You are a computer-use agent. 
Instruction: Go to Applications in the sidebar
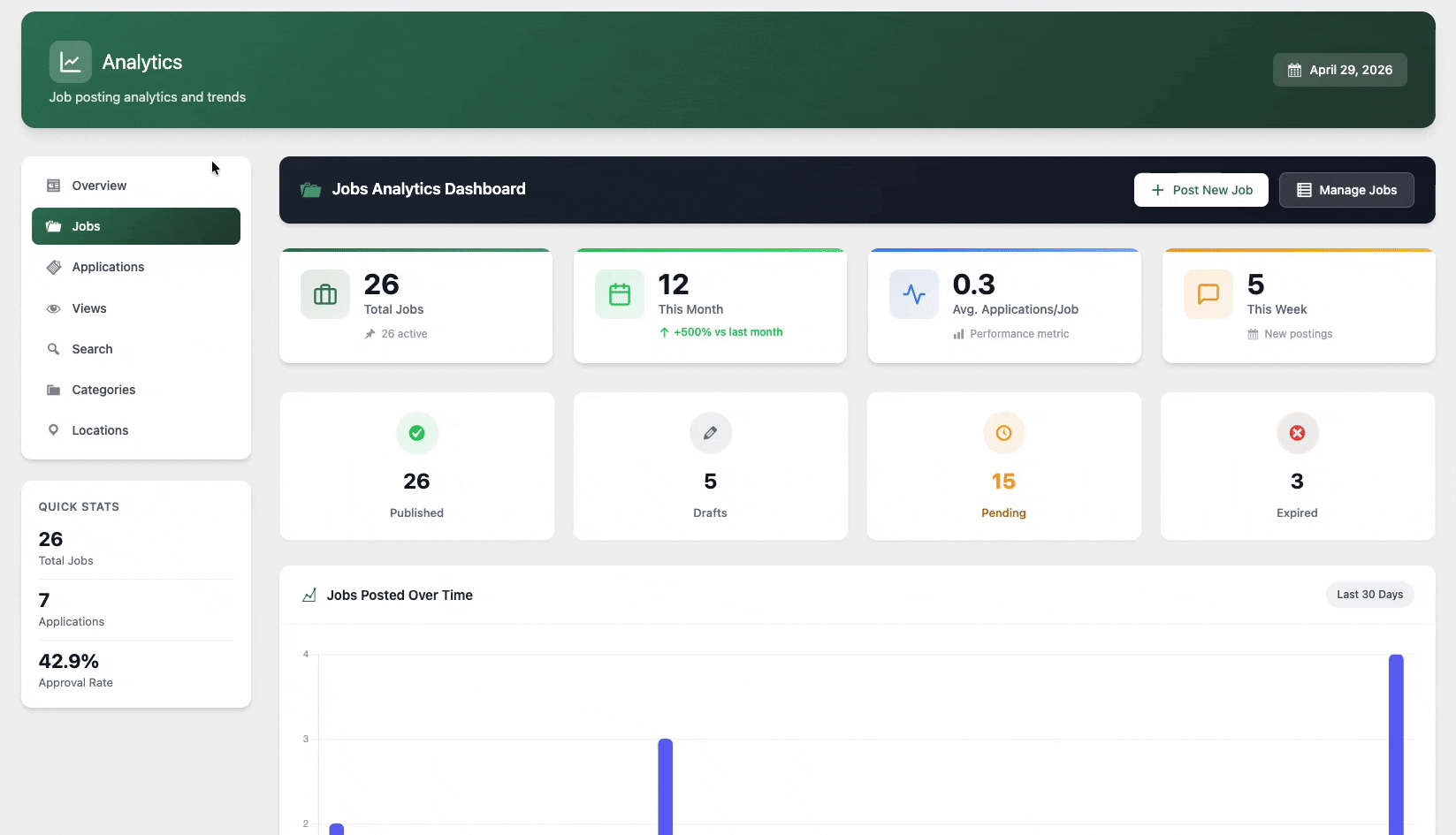click(x=108, y=267)
